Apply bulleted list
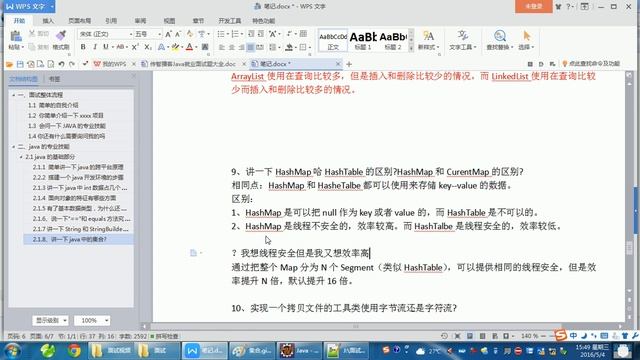The height and width of the screenshot is (360, 640). coord(221,34)
